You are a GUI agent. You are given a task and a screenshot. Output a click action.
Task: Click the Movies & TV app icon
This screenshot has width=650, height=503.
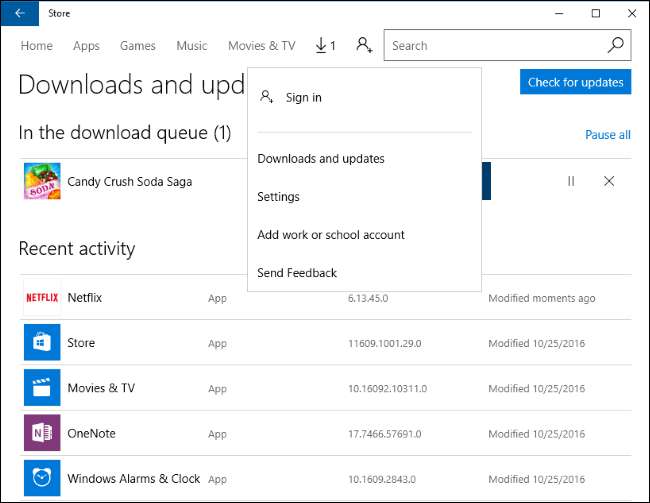[x=42, y=388]
